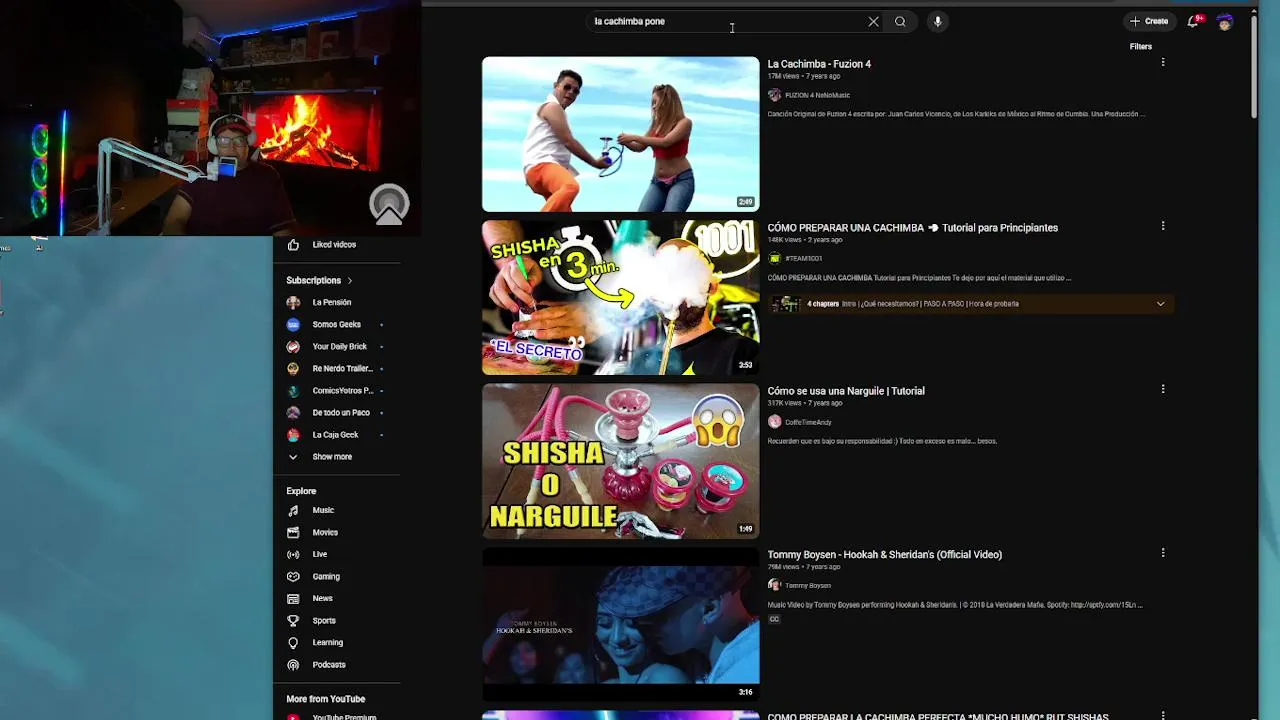The width and height of the screenshot is (1280, 720).
Task: Open the Tommy Boysen channel avatar
Action: [x=774, y=585]
